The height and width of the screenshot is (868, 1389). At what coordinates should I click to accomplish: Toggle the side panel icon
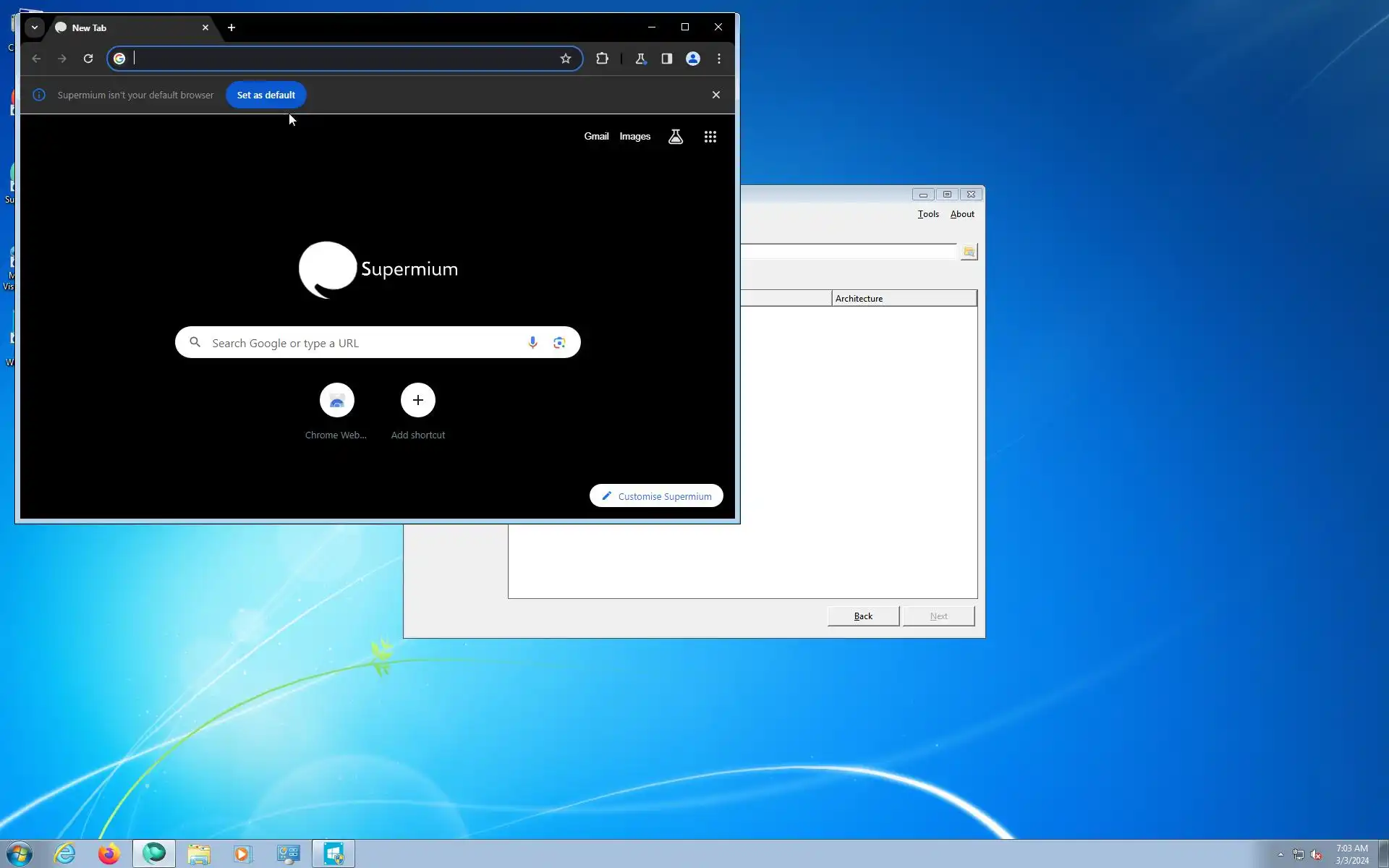pyautogui.click(x=666, y=59)
